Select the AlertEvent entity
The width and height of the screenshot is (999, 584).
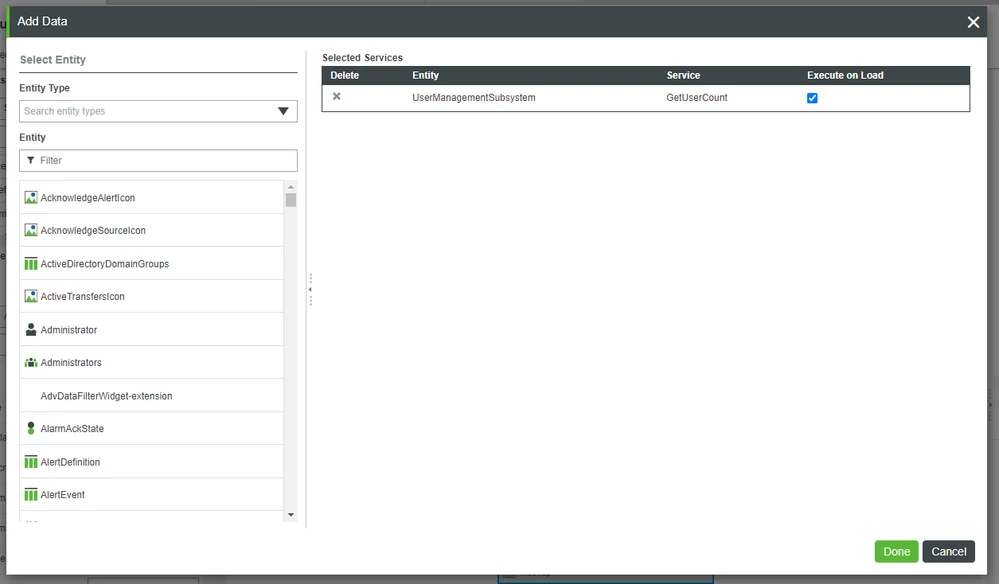tap(152, 494)
